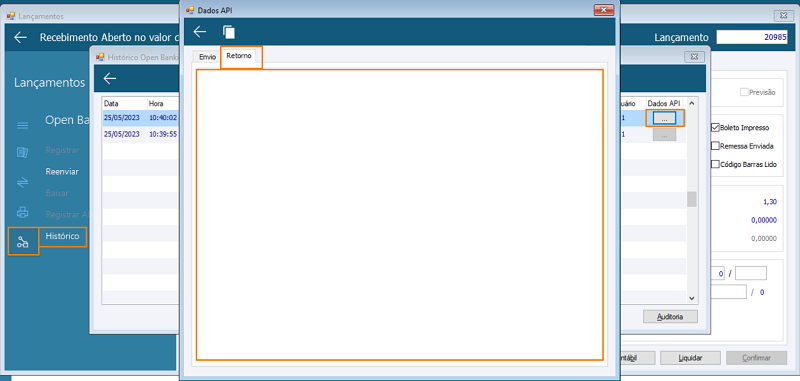Open the Histórico icon in sidebar
Image resolution: width=800 pixels, height=381 pixels.
(23, 242)
